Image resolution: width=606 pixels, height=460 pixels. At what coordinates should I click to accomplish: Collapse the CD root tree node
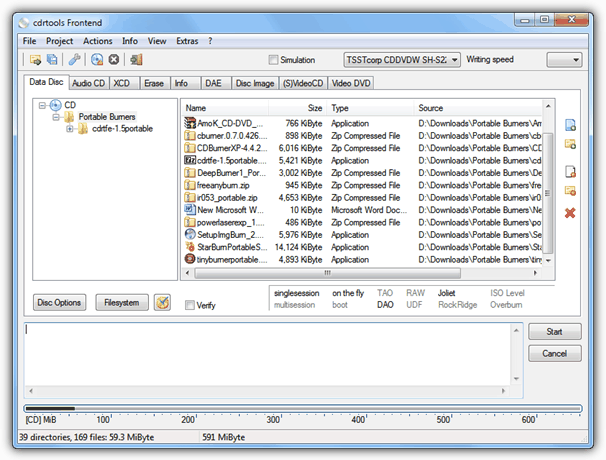pos(42,105)
